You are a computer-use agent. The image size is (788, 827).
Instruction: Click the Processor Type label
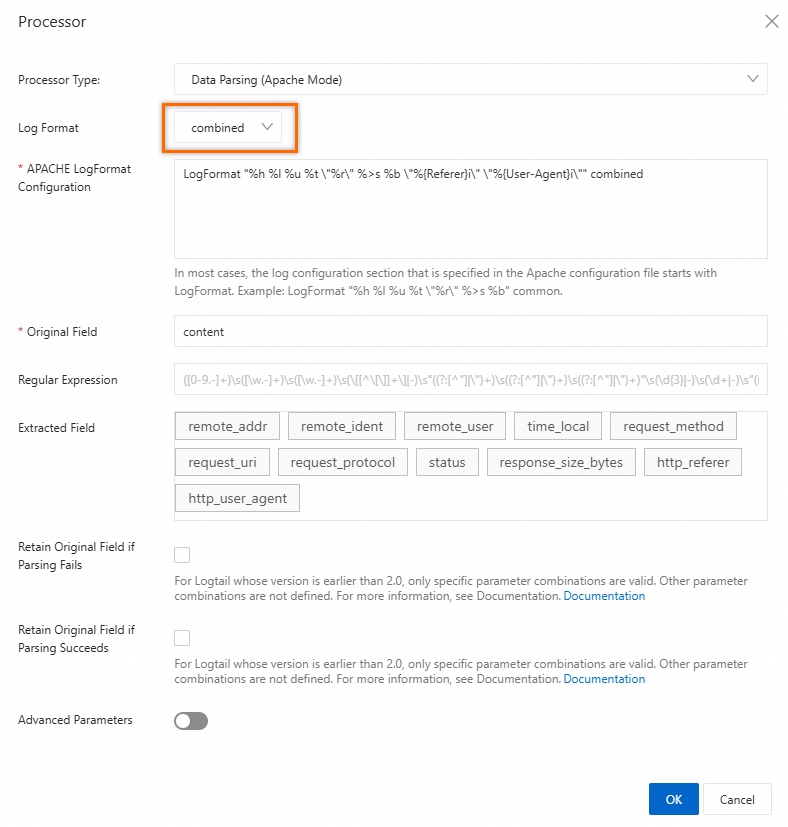(59, 80)
